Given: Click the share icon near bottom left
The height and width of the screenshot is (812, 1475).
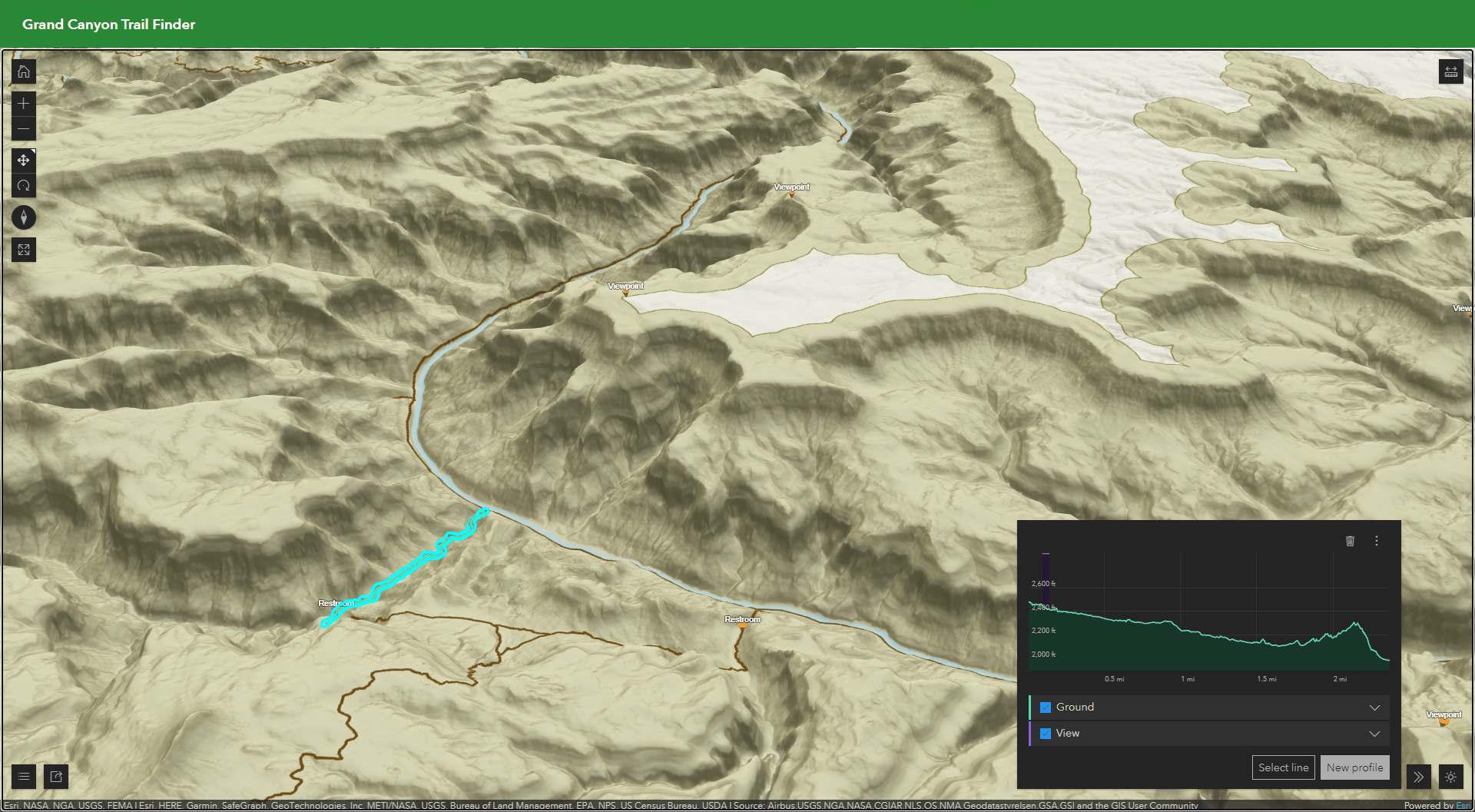Looking at the screenshot, I should click(55, 777).
